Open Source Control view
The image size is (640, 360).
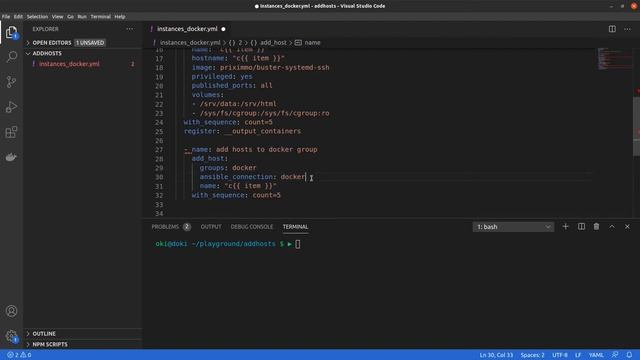(x=11, y=82)
